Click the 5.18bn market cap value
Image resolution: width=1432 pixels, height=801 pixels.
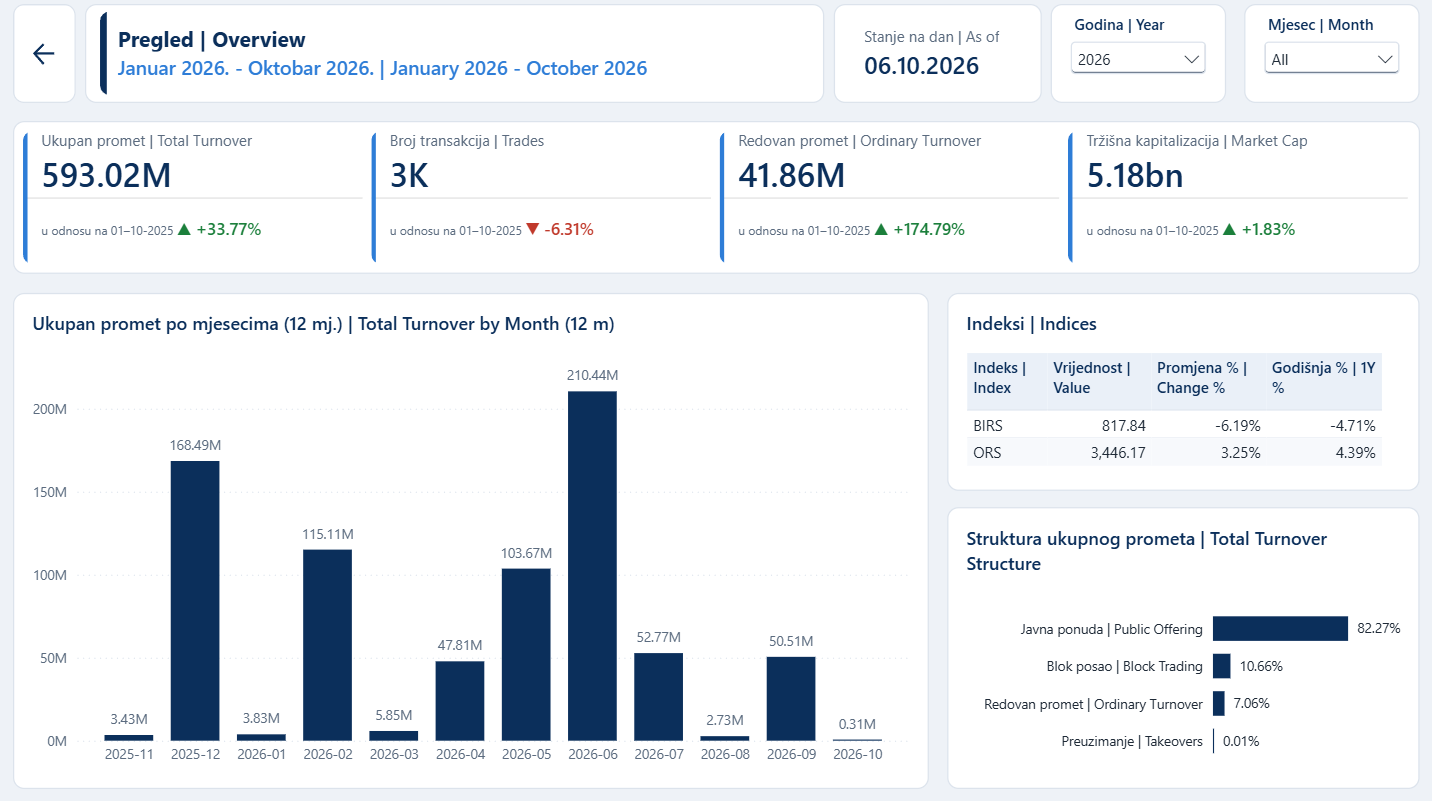(x=1135, y=176)
